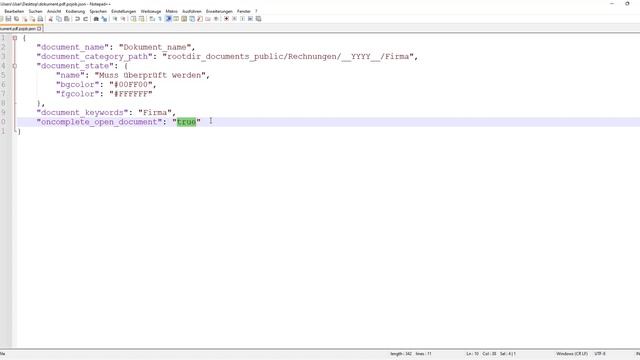The width and height of the screenshot is (640, 360).
Task: Click the Zoom Out toolbar icon
Action: coord(123,19)
